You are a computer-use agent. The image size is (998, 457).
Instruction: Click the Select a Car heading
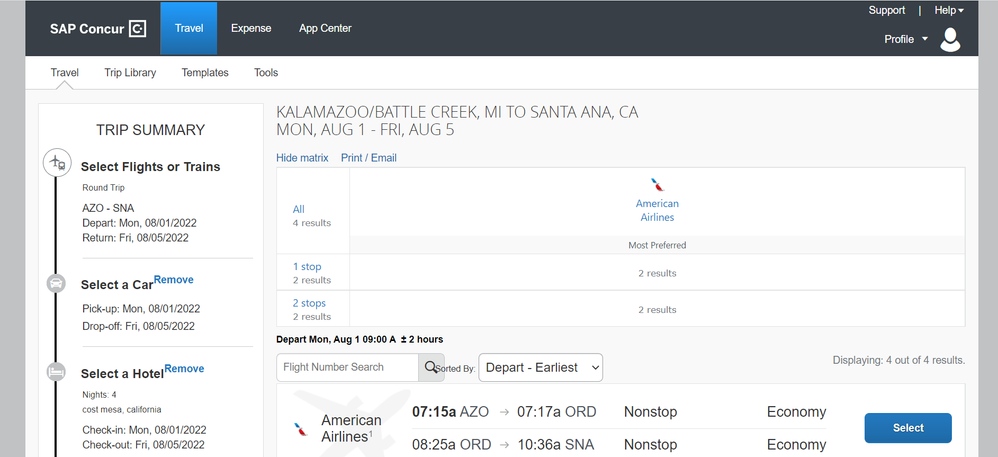click(x=117, y=285)
